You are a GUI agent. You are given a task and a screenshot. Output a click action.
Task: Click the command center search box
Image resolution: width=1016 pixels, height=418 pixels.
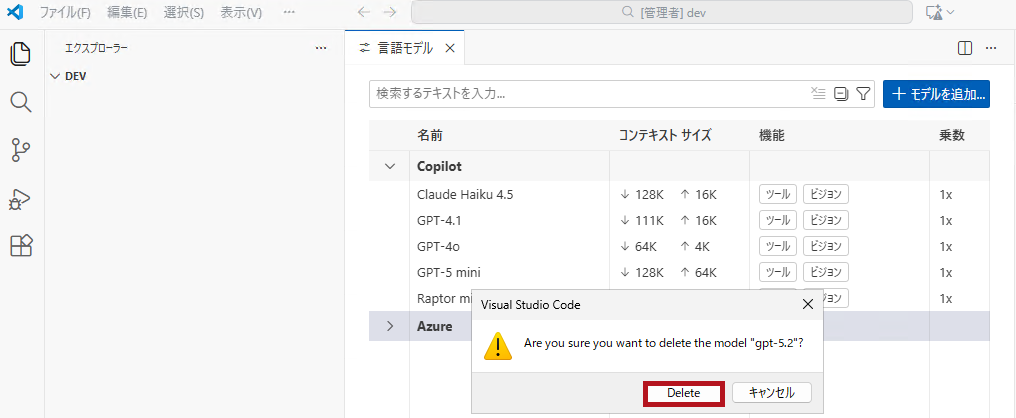pyautogui.click(x=662, y=12)
